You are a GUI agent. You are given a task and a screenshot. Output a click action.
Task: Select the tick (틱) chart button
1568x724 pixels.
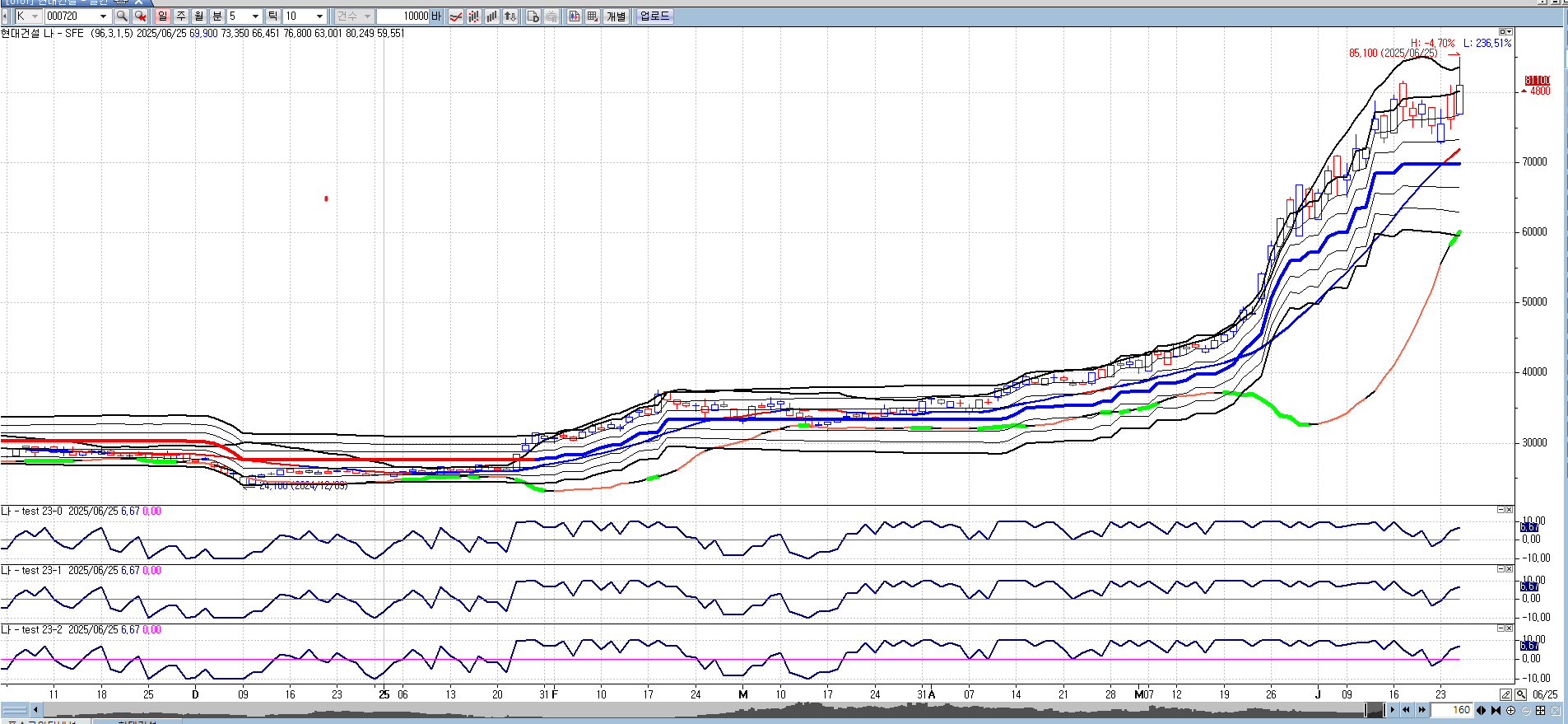273,16
